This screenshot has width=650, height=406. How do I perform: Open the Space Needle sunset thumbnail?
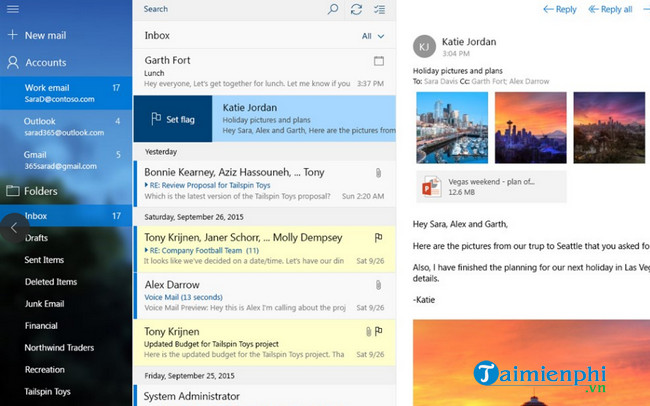click(x=531, y=127)
